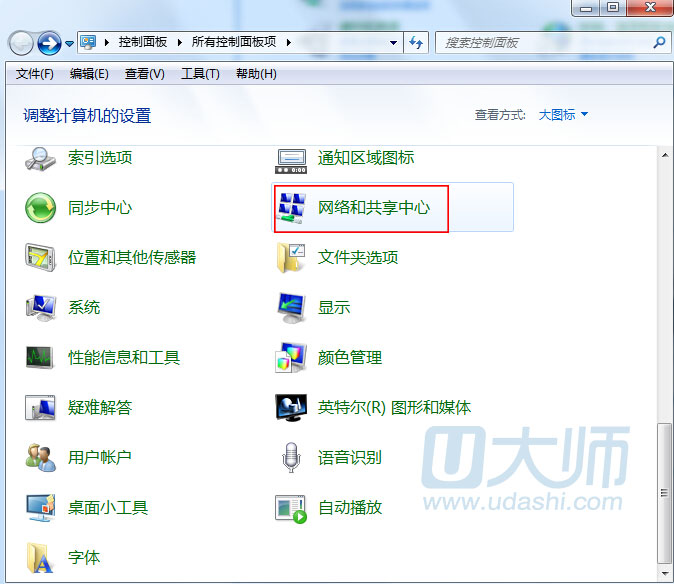Viewport: 674px width, 584px height.
Task: Expand the address bar history dropdown arrow
Action: click(x=394, y=43)
